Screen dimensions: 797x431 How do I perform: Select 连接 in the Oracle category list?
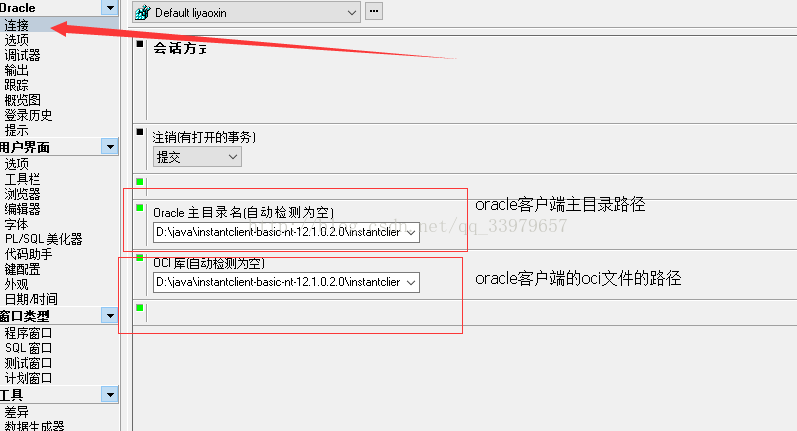coord(16,25)
